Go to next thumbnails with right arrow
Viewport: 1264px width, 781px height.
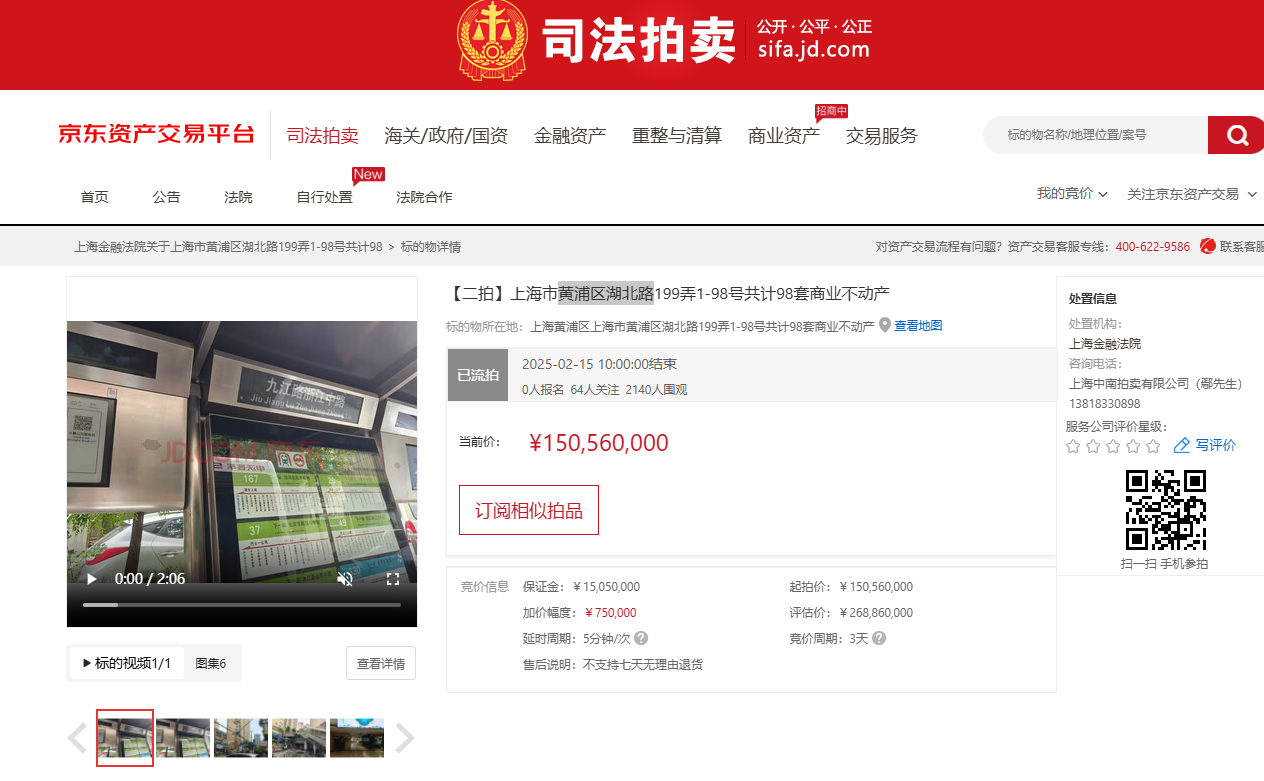pyautogui.click(x=404, y=739)
